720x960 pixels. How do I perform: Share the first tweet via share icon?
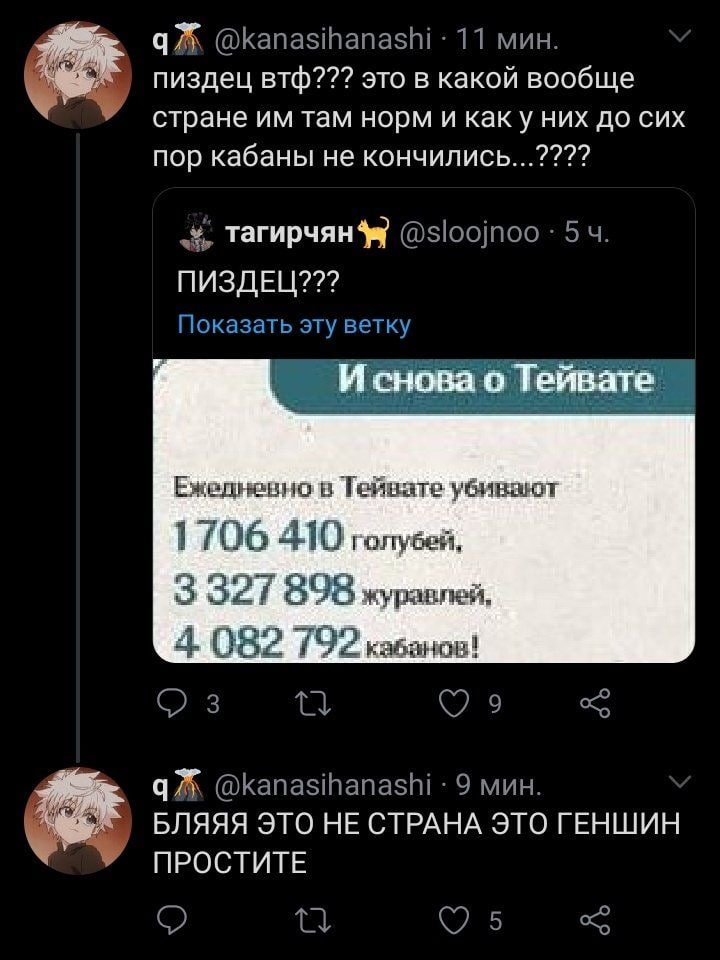(596, 703)
